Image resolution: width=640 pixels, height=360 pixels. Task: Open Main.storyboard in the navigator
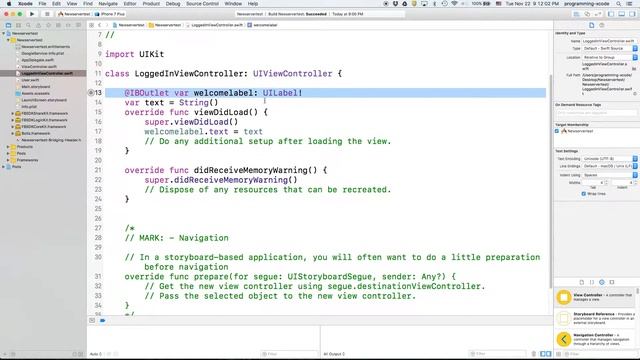click(x=36, y=87)
